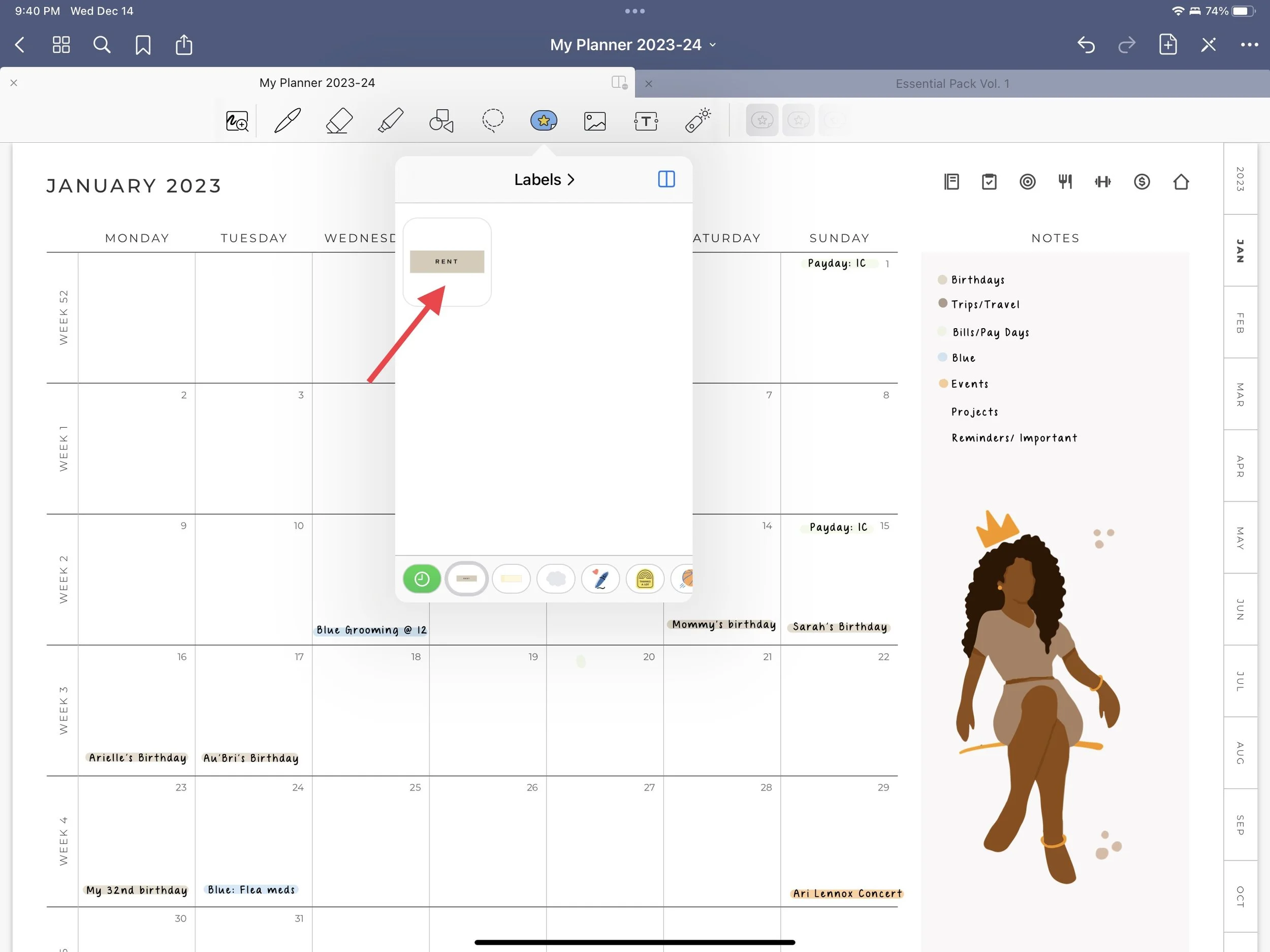
Task: Select the Lasso tool
Action: point(493,120)
